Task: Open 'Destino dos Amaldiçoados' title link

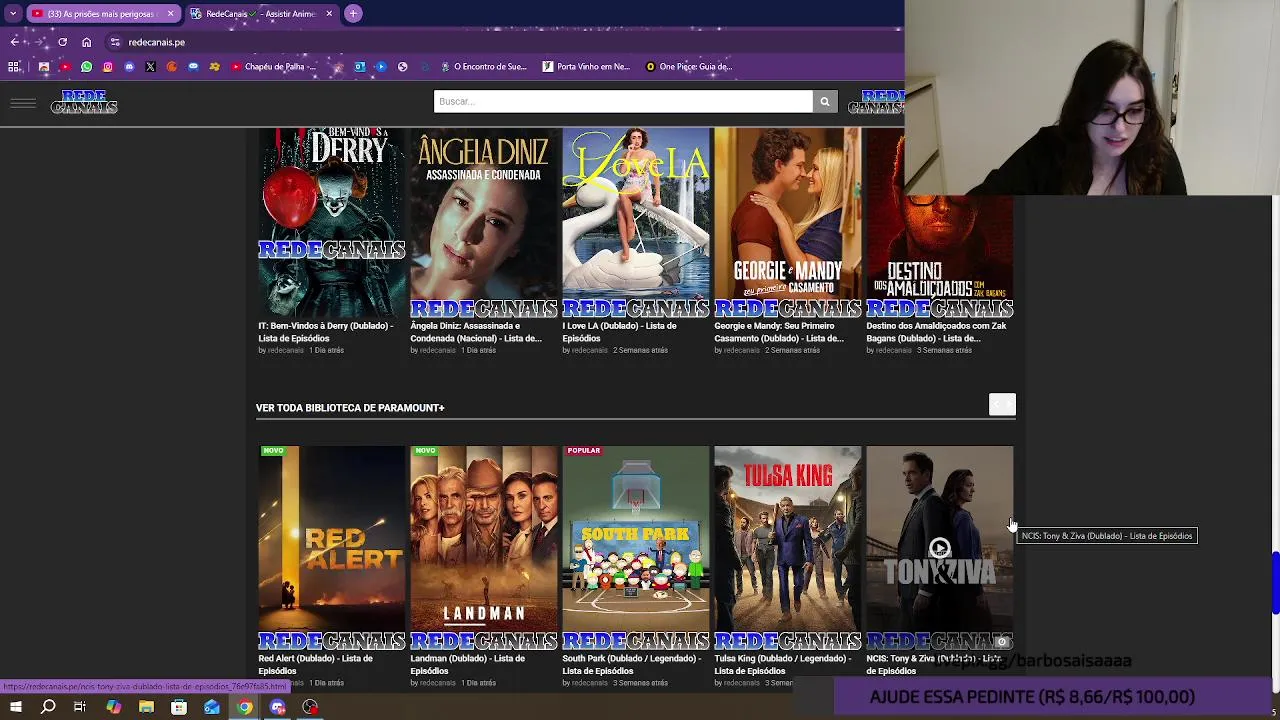Action: point(936,332)
